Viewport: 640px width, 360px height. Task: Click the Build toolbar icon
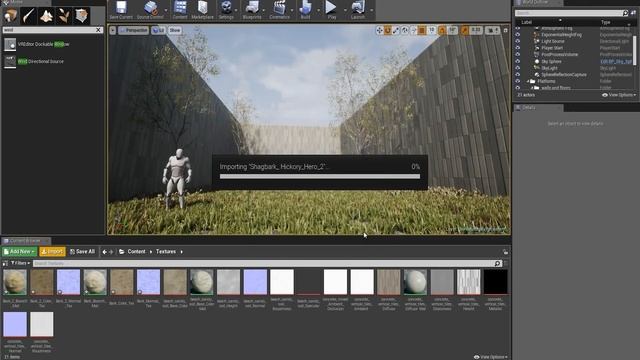[305, 10]
